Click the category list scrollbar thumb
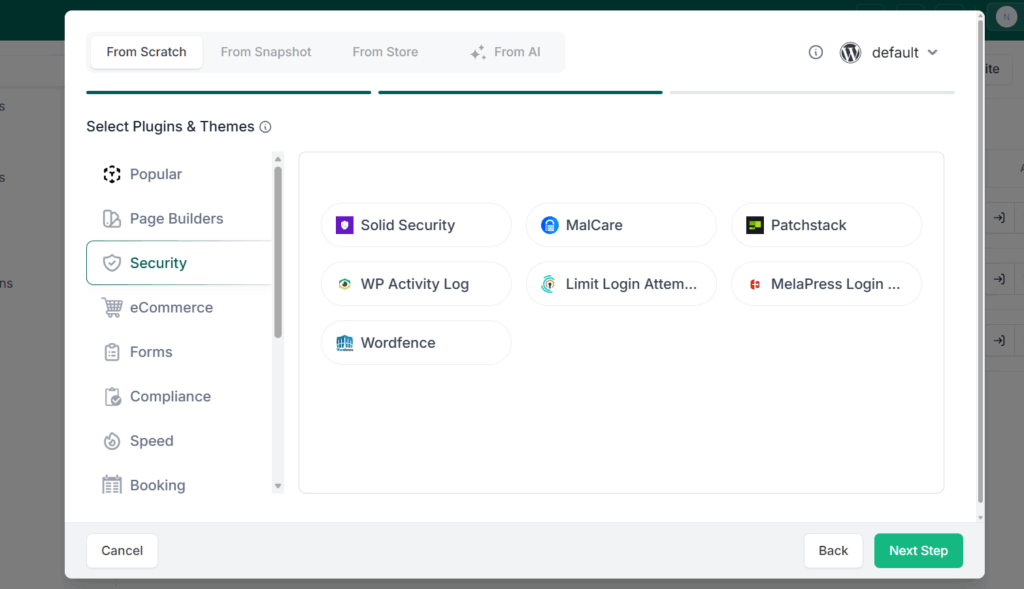The height and width of the screenshot is (589, 1024). (278, 252)
